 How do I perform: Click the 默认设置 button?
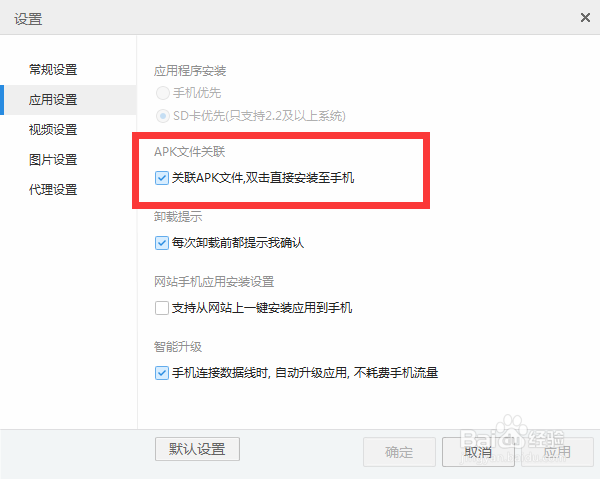point(197,449)
